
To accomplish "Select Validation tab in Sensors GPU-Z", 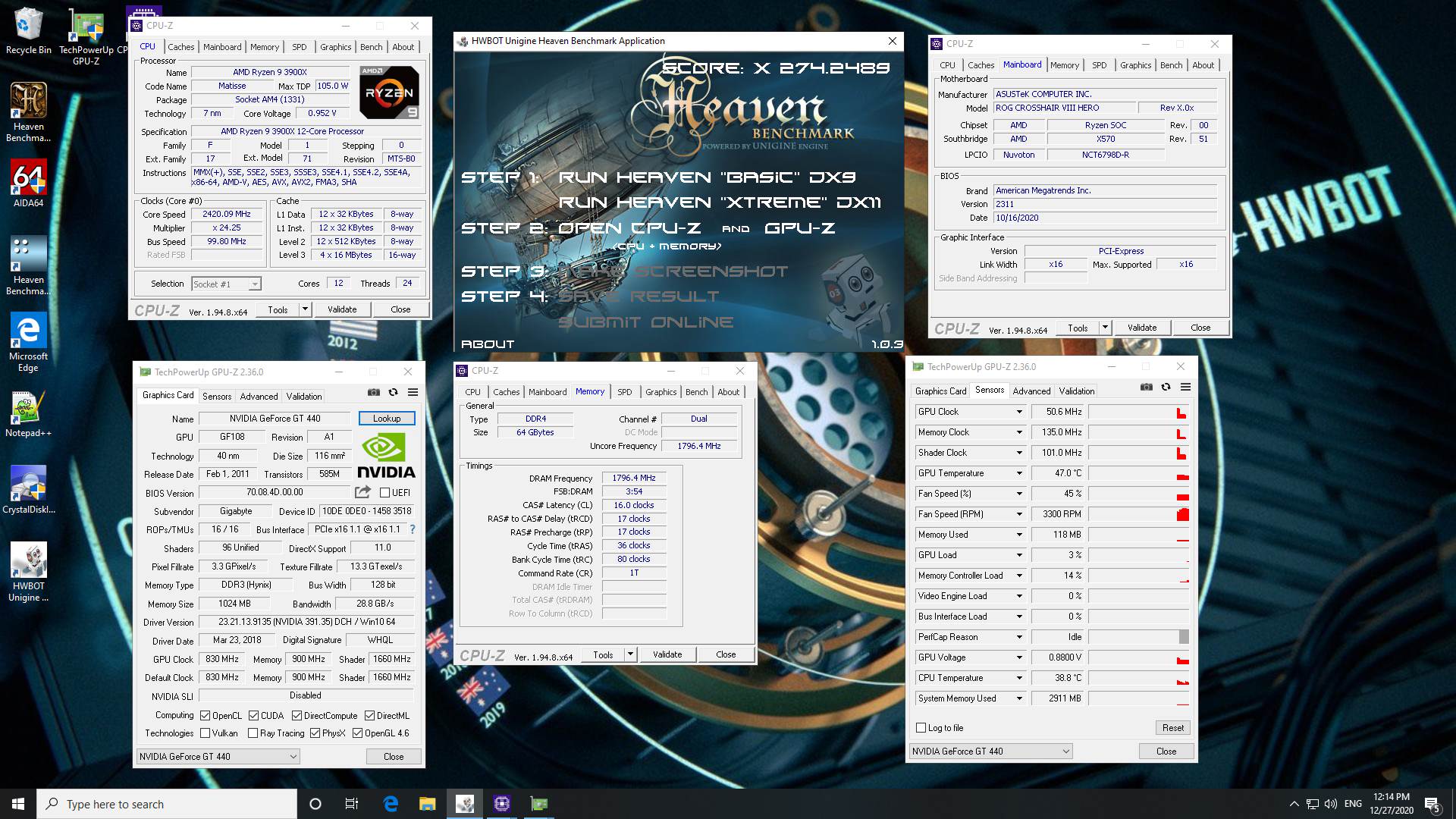I will coord(1076,391).
